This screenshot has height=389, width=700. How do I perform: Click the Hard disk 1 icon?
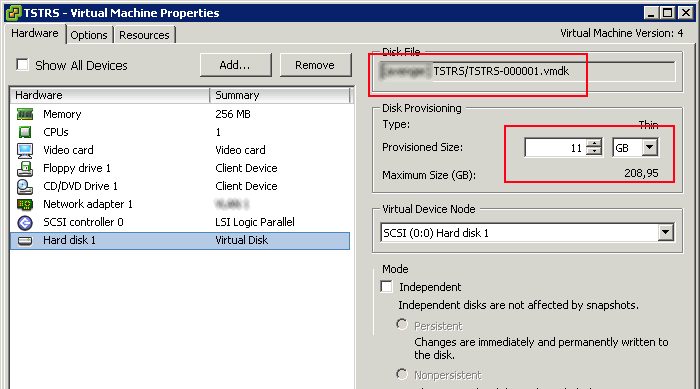point(25,241)
